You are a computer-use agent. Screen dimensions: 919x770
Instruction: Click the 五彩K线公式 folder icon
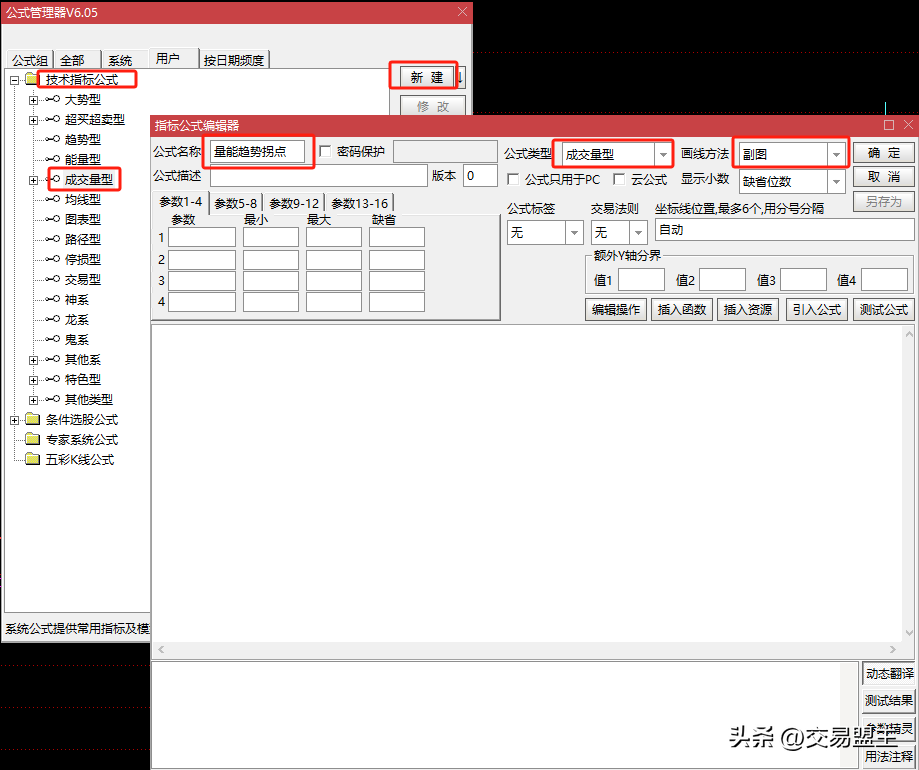tap(33, 459)
